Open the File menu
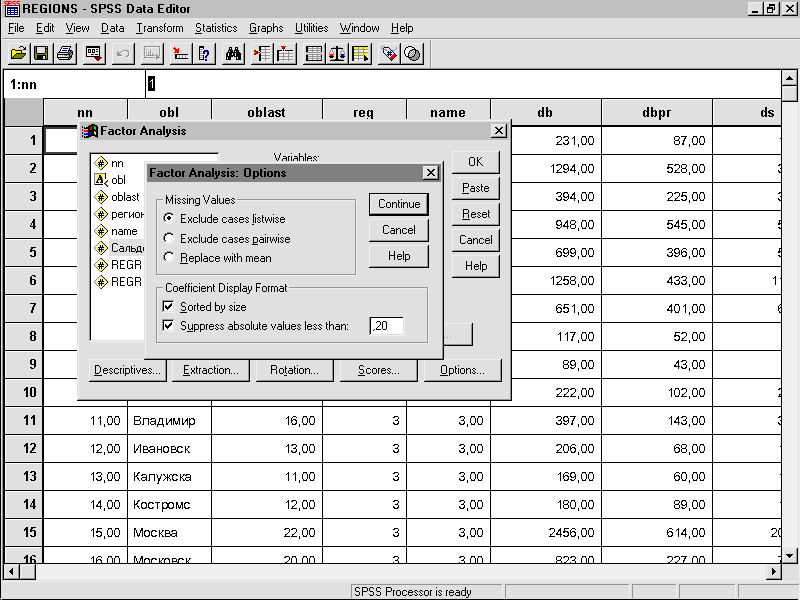The width and height of the screenshot is (800, 600). pos(16,28)
